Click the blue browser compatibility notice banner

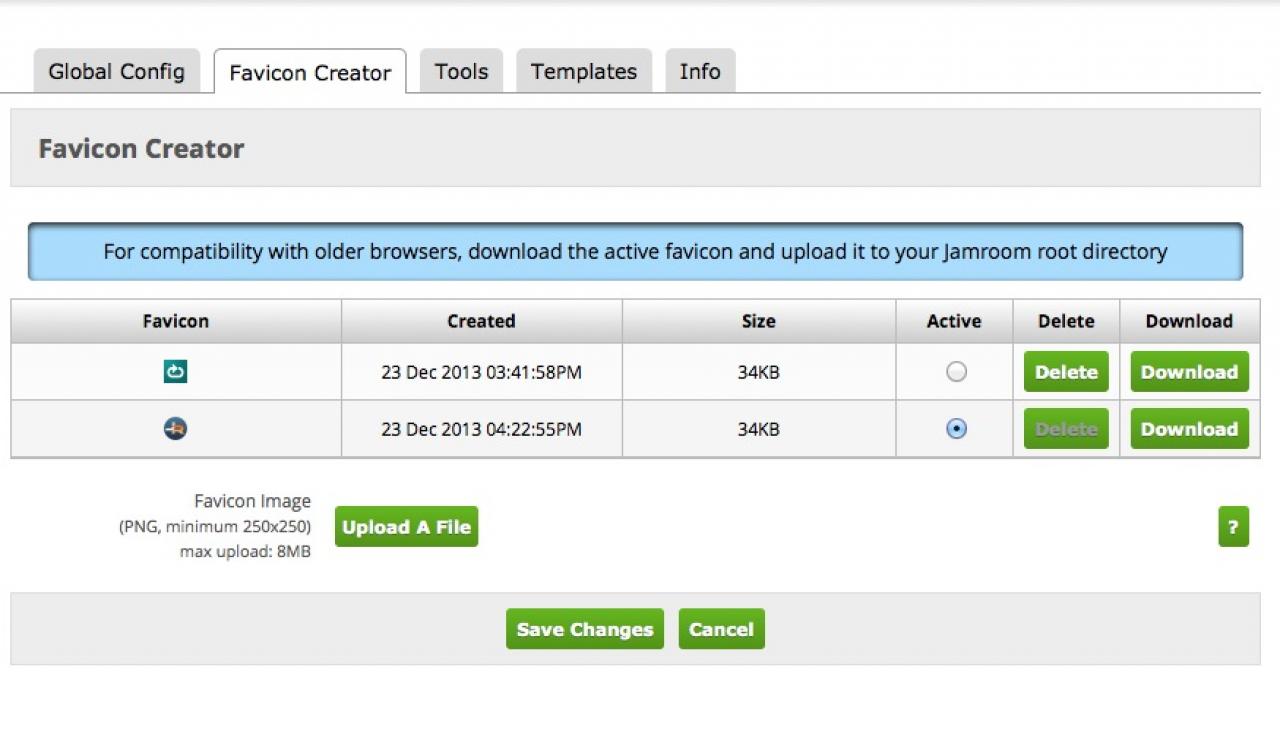point(635,251)
